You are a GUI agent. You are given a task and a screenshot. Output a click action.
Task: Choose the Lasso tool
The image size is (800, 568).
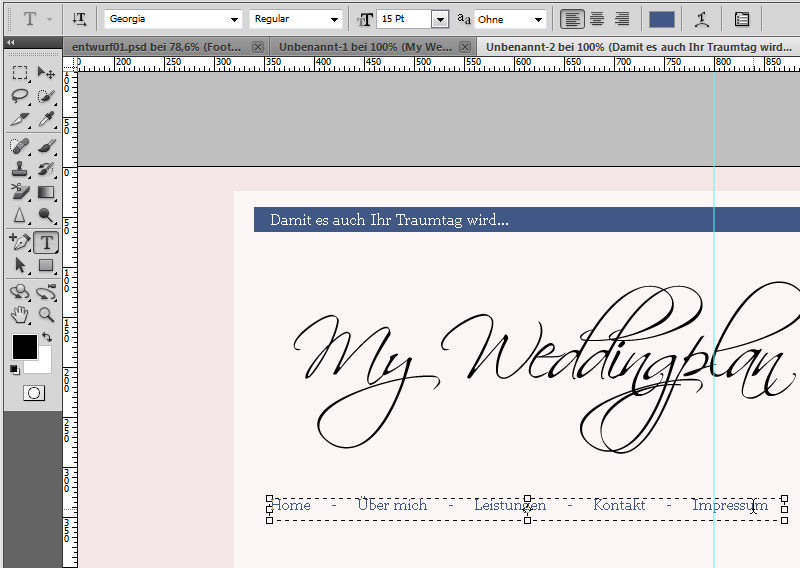coord(20,97)
